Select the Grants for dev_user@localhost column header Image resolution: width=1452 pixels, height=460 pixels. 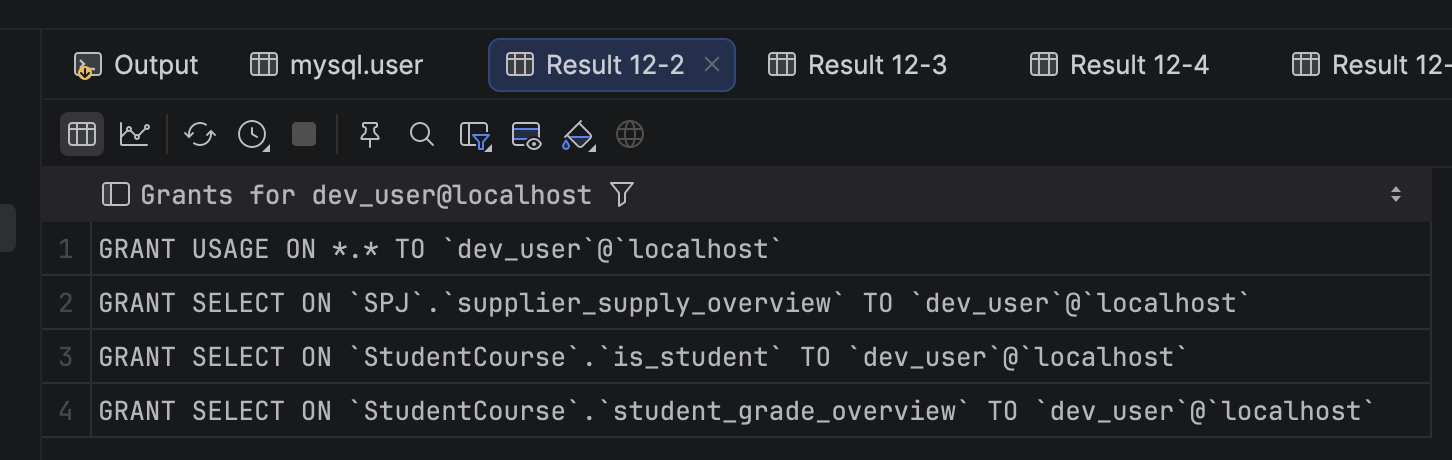(366, 194)
